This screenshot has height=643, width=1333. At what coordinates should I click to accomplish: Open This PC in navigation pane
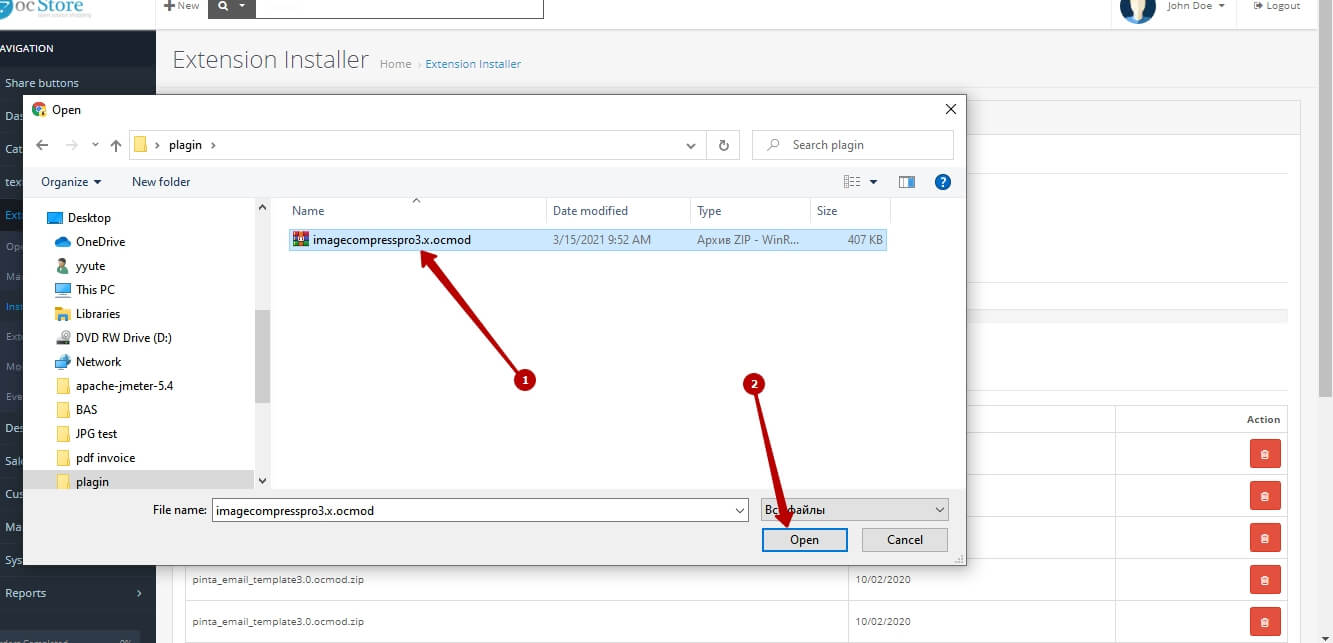(95, 290)
